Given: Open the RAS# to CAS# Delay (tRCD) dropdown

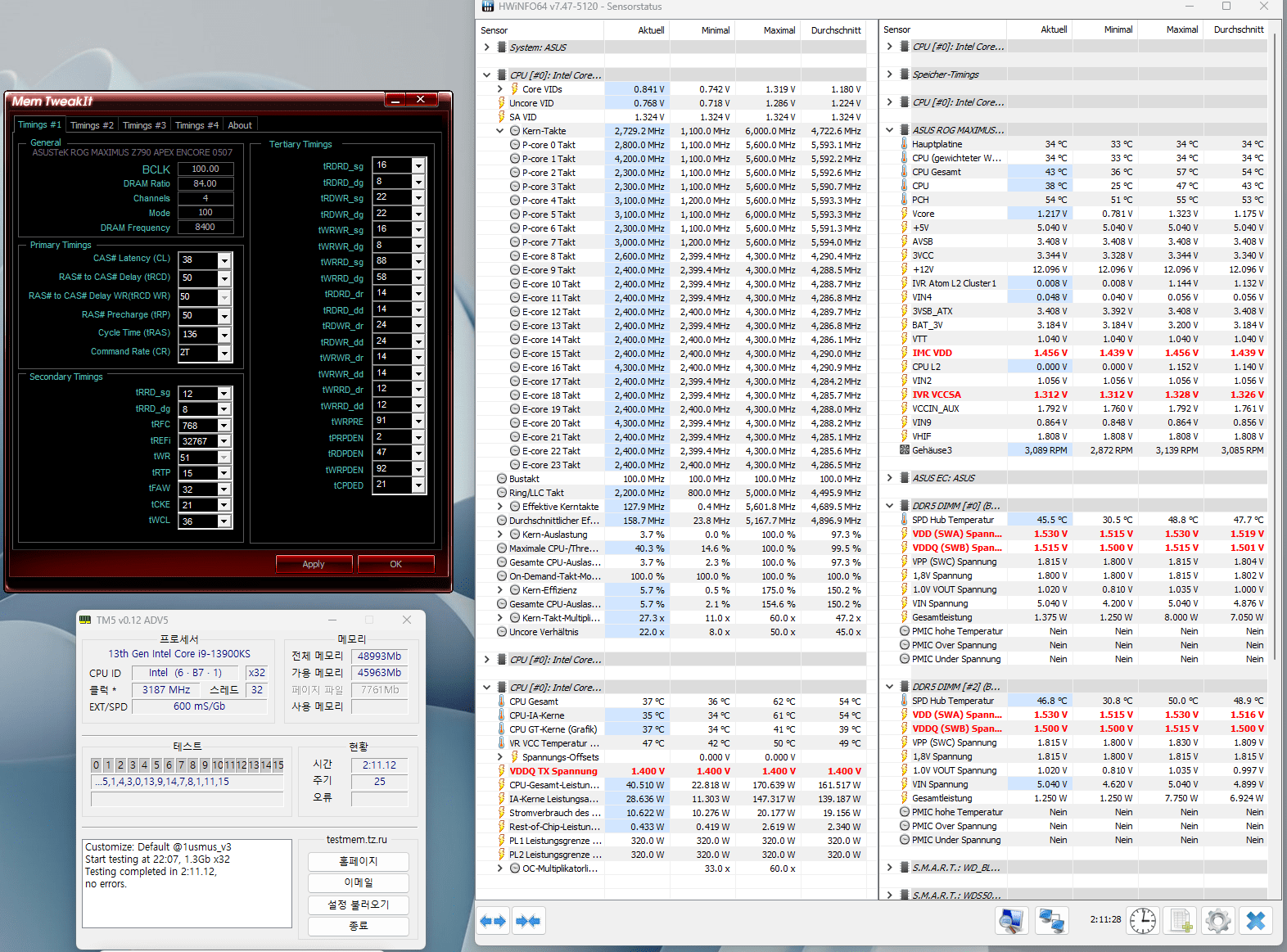Looking at the screenshot, I should [x=224, y=278].
